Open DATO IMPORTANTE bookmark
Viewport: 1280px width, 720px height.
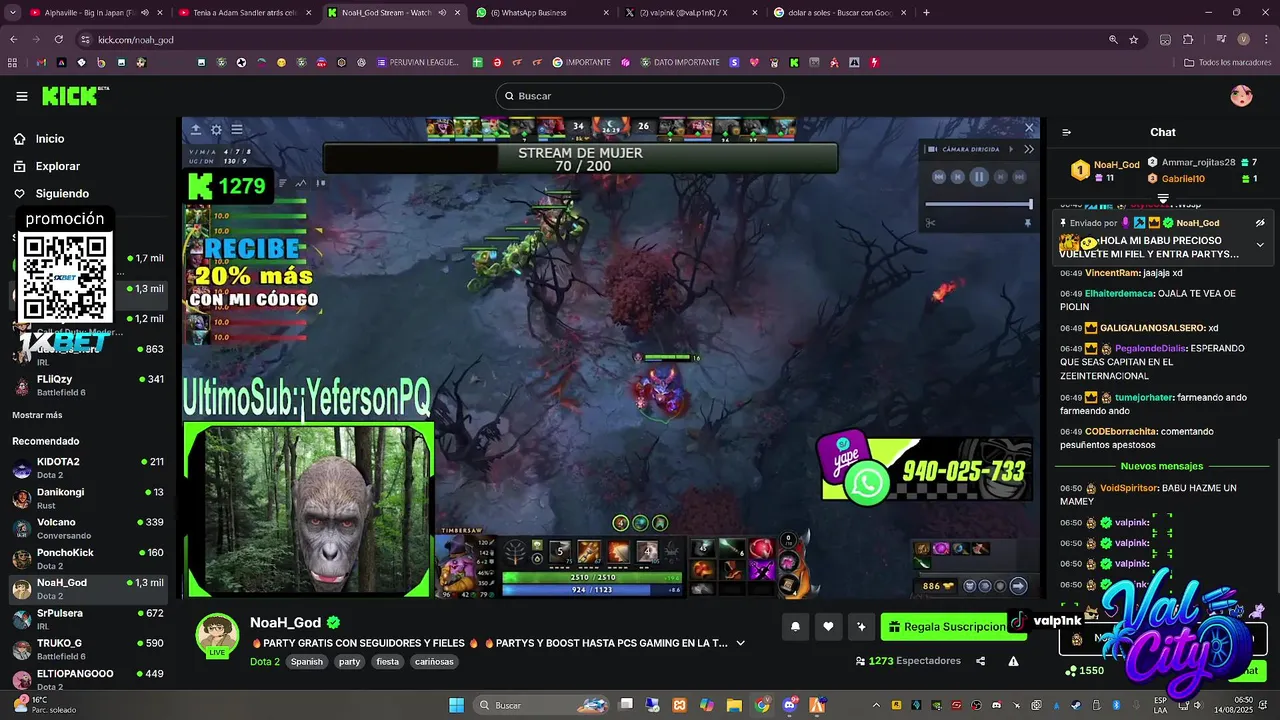[x=680, y=62]
